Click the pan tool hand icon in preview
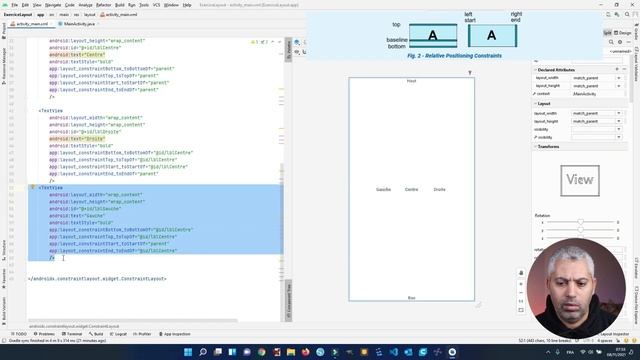 (x=521, y=273)
